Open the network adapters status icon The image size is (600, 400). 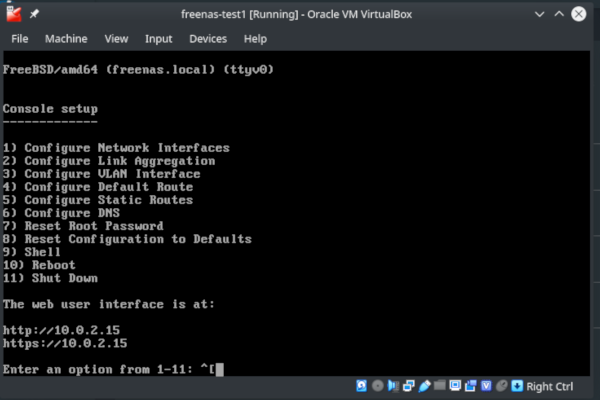pos(409,386)
